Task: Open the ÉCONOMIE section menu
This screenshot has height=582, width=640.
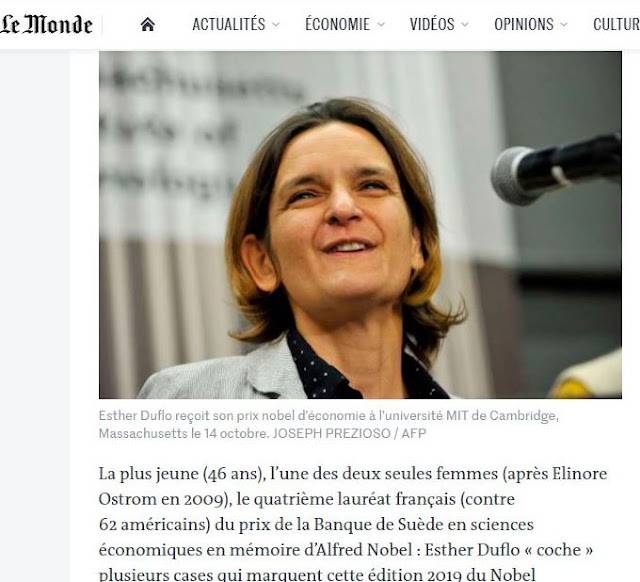Action: (x=337, y=24)
